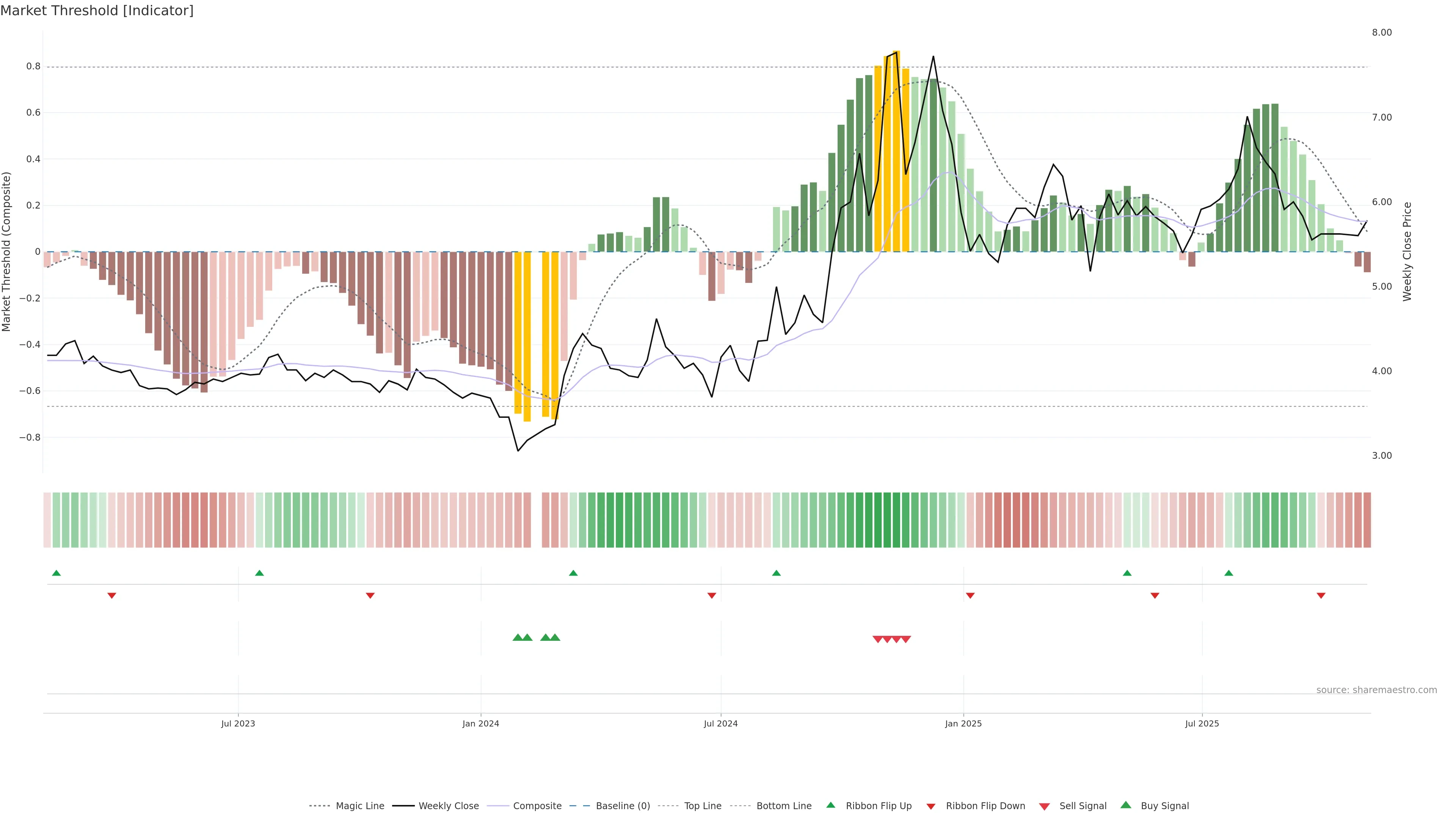Image resolution: width=1456 pixels, height=819 pixels.
Task: Click the Jul 2023 x-axis label
Action: point(238,723)
